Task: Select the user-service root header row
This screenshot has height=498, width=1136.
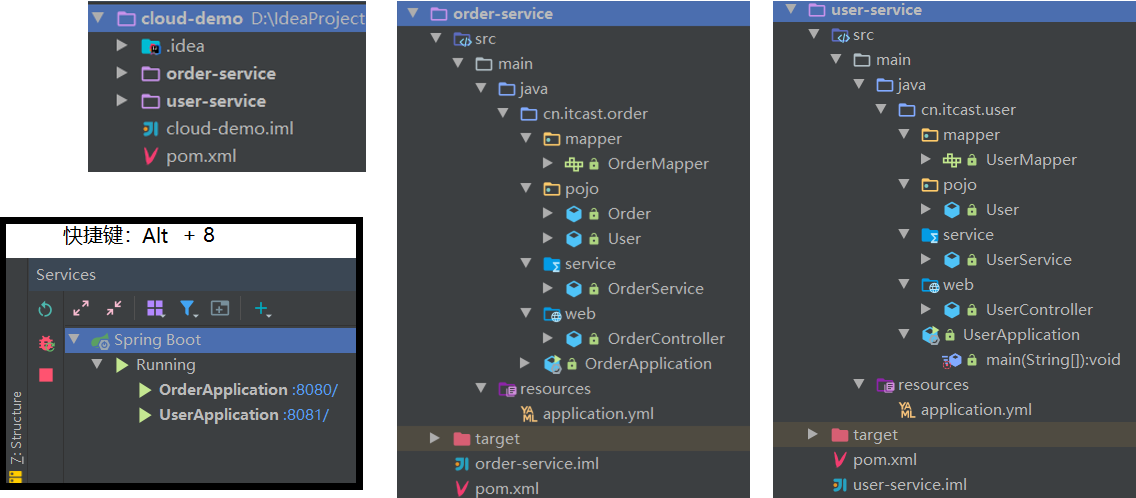Action: (x=954, y=9)
